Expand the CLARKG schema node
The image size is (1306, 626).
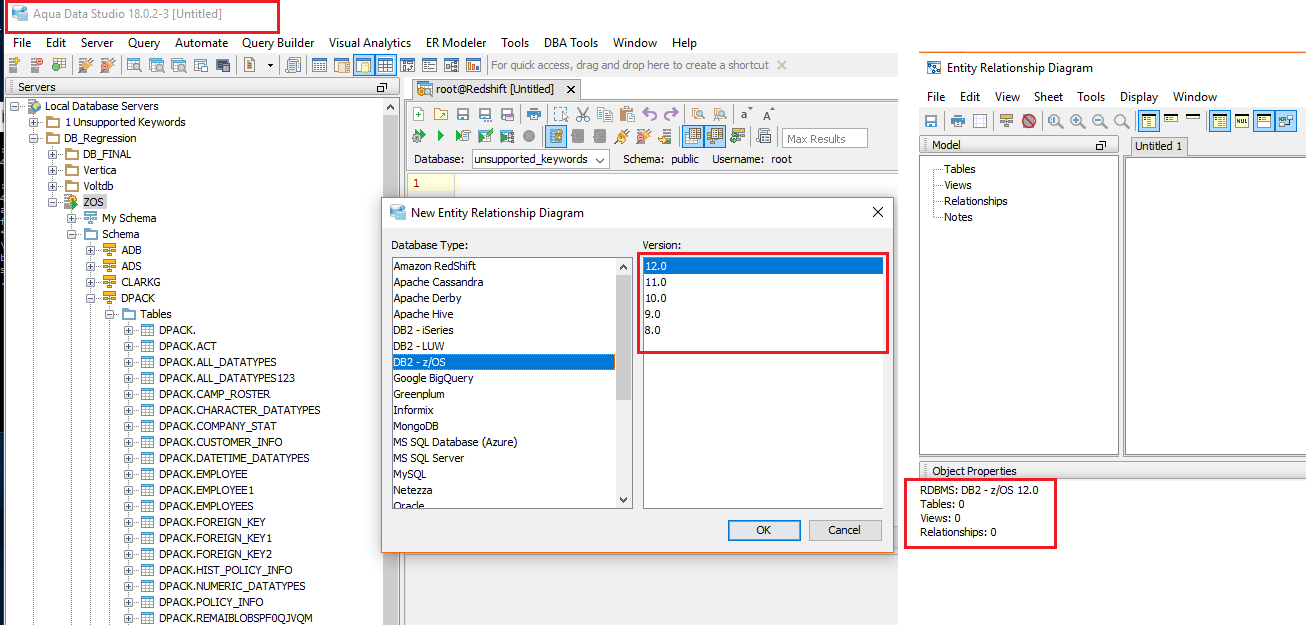pos(91,282)
